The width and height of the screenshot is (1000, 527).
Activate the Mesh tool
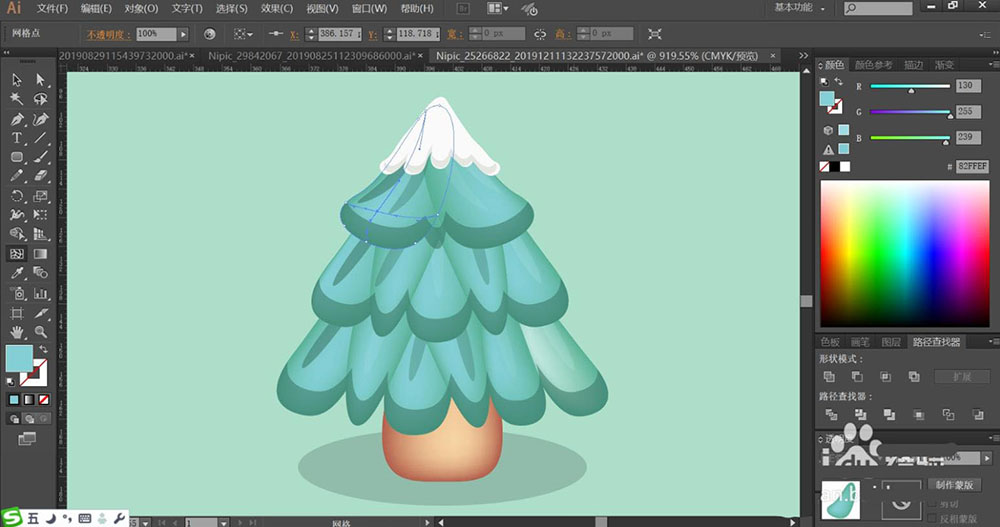[17, 254]
